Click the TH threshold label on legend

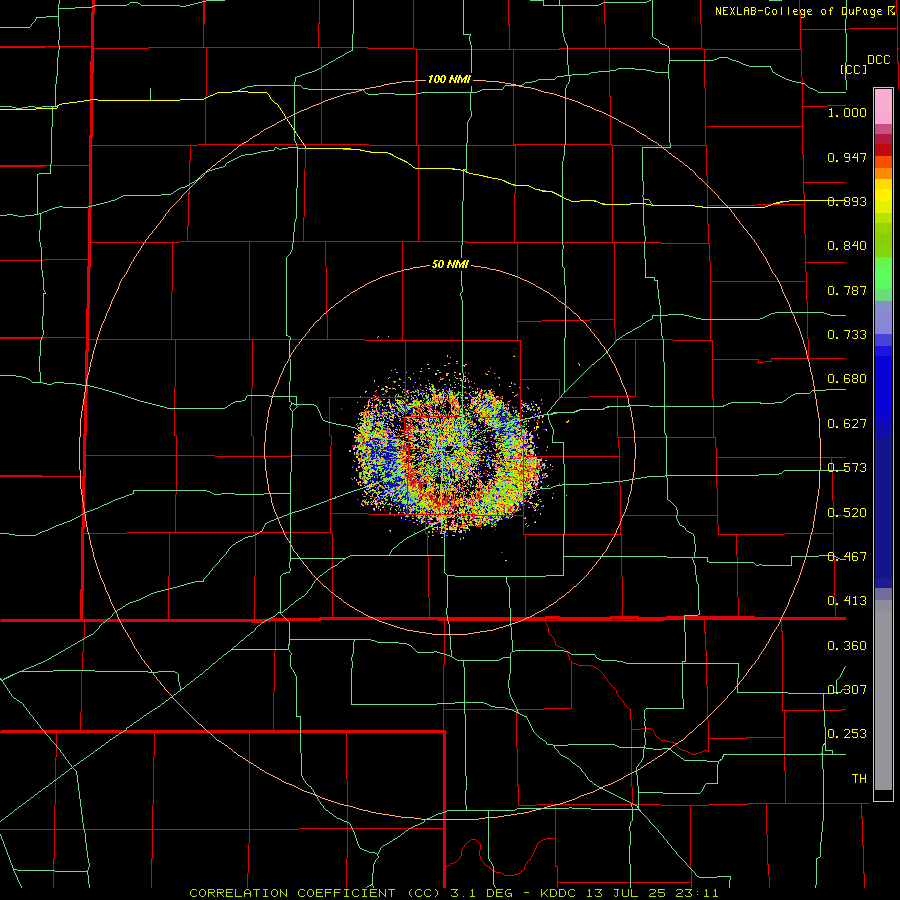859,779
